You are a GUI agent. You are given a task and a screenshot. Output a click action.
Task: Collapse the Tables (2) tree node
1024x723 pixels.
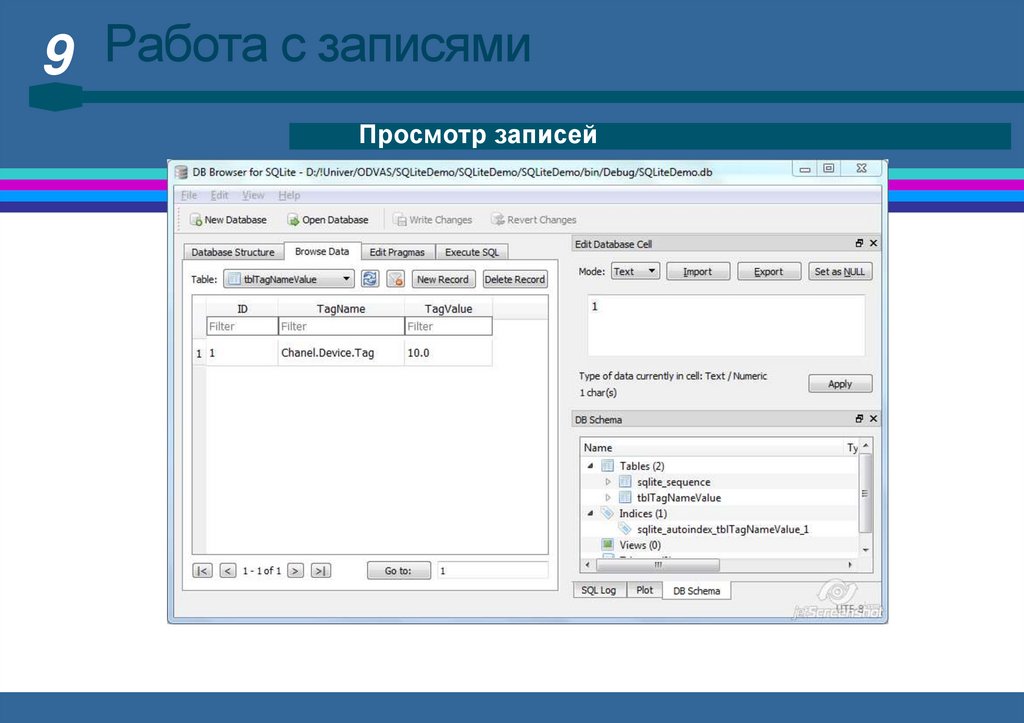[x=590, y=466]
